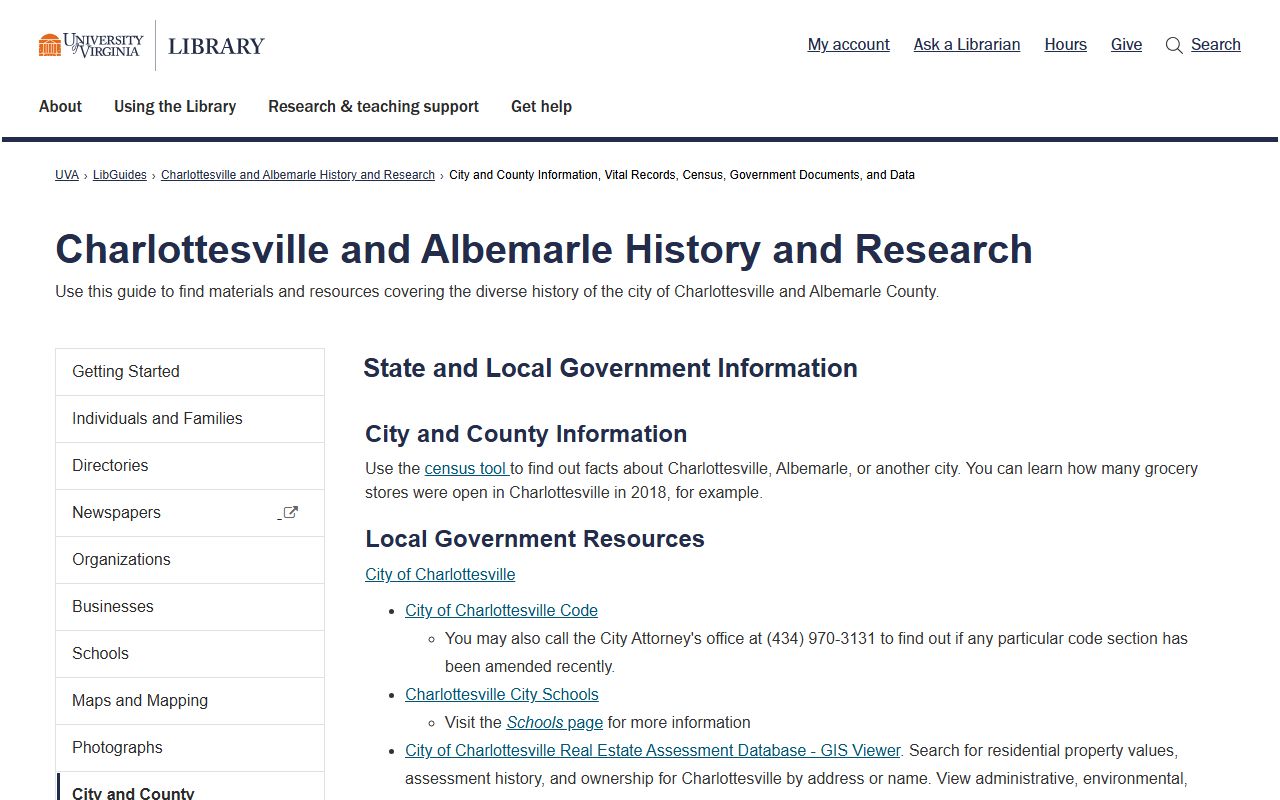1280x800 pixels.
Task: Click the City Attorney phone number text
Action: 821,639
